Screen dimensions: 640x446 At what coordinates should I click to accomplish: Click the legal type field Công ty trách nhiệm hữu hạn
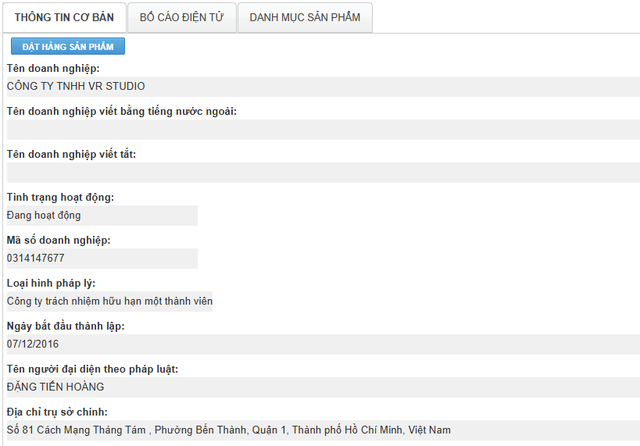(x=110, y=301)
